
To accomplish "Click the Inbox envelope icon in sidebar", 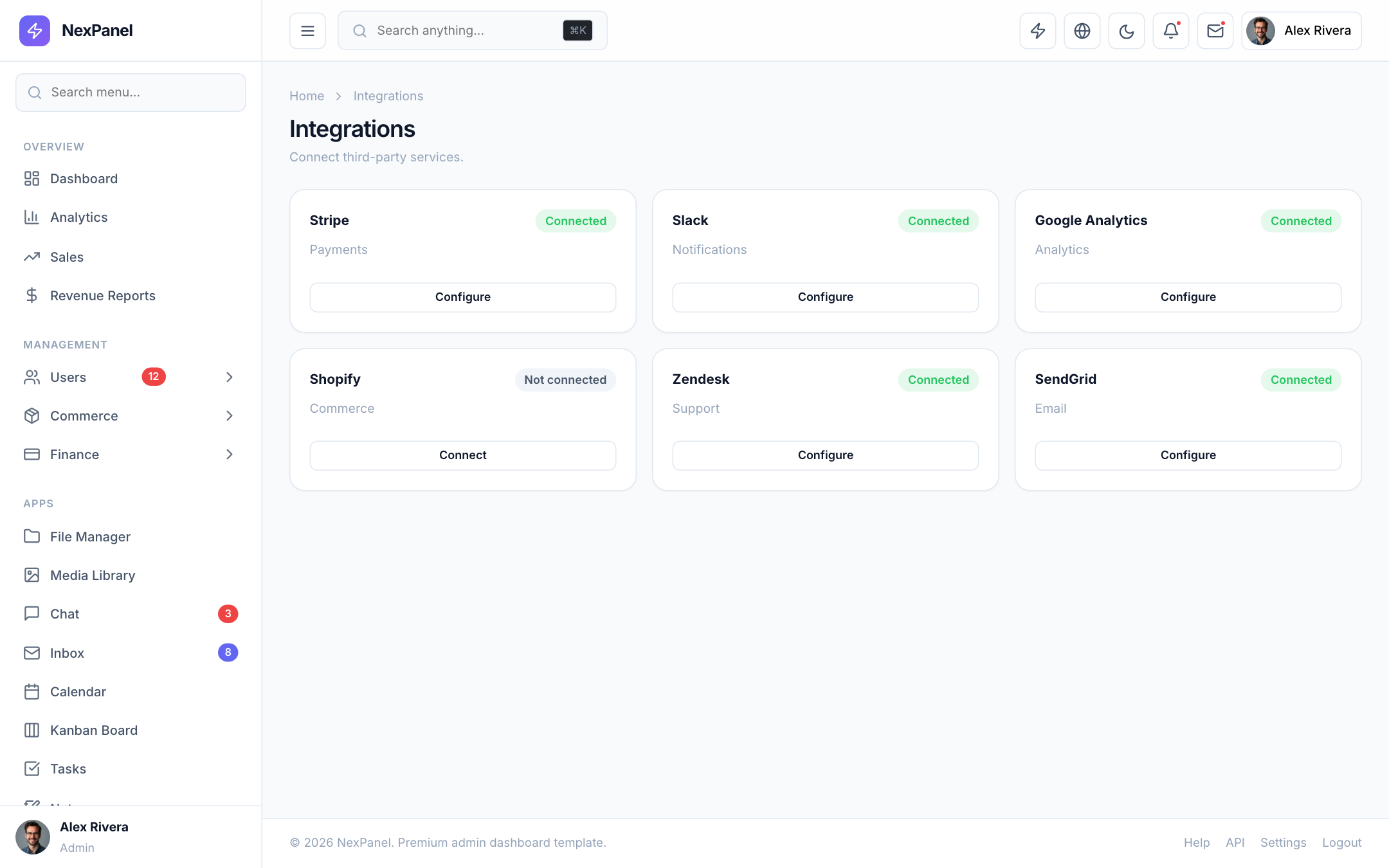I will pos(32,653).
